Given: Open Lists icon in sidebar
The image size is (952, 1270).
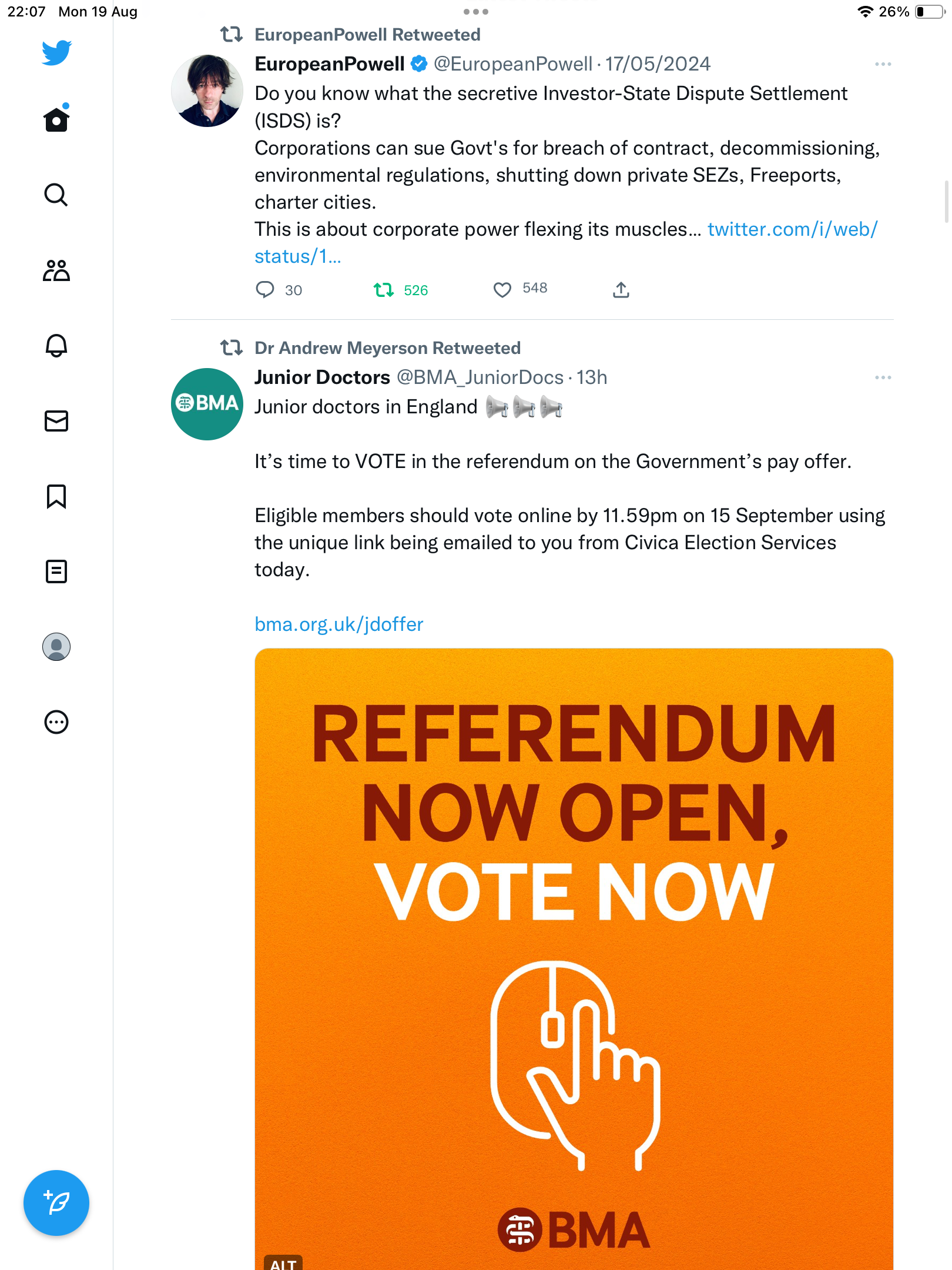Looking at the screenshot, I should pos(56,571).
